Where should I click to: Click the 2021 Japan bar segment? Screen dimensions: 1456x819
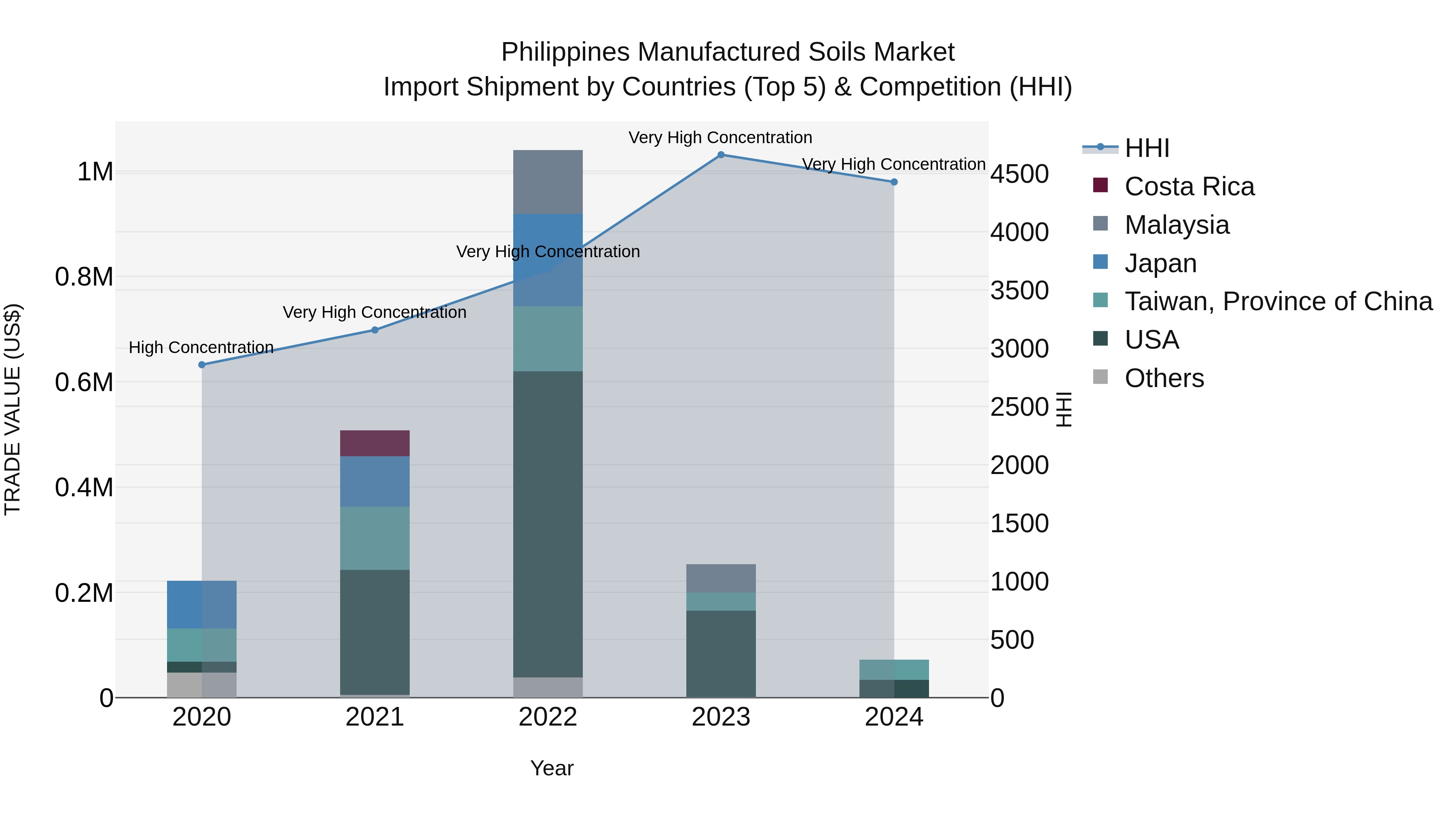(375, 482)
